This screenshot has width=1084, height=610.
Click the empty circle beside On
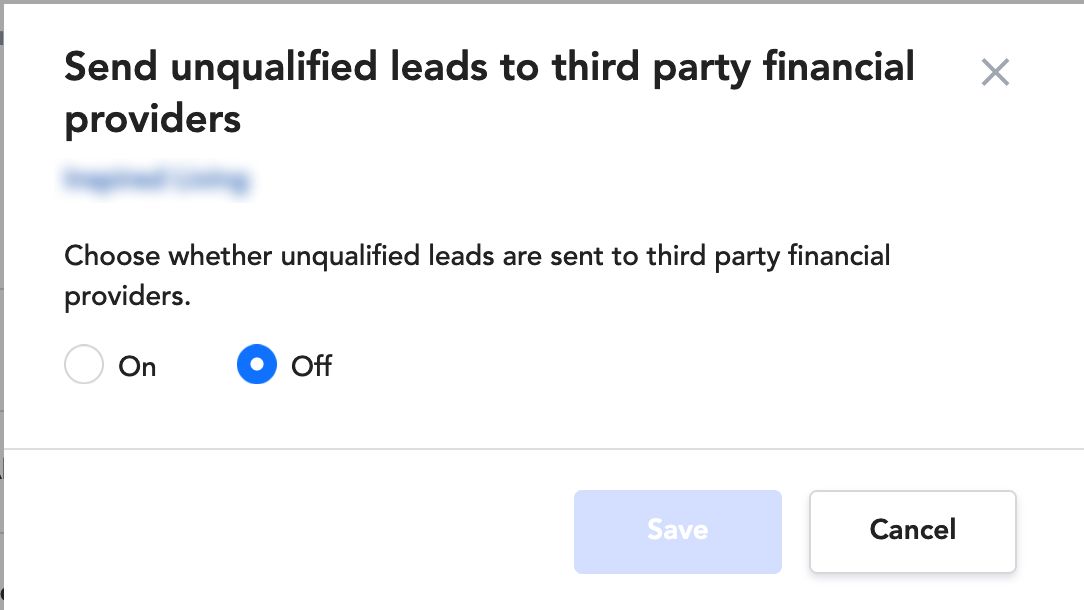point(84,364)
